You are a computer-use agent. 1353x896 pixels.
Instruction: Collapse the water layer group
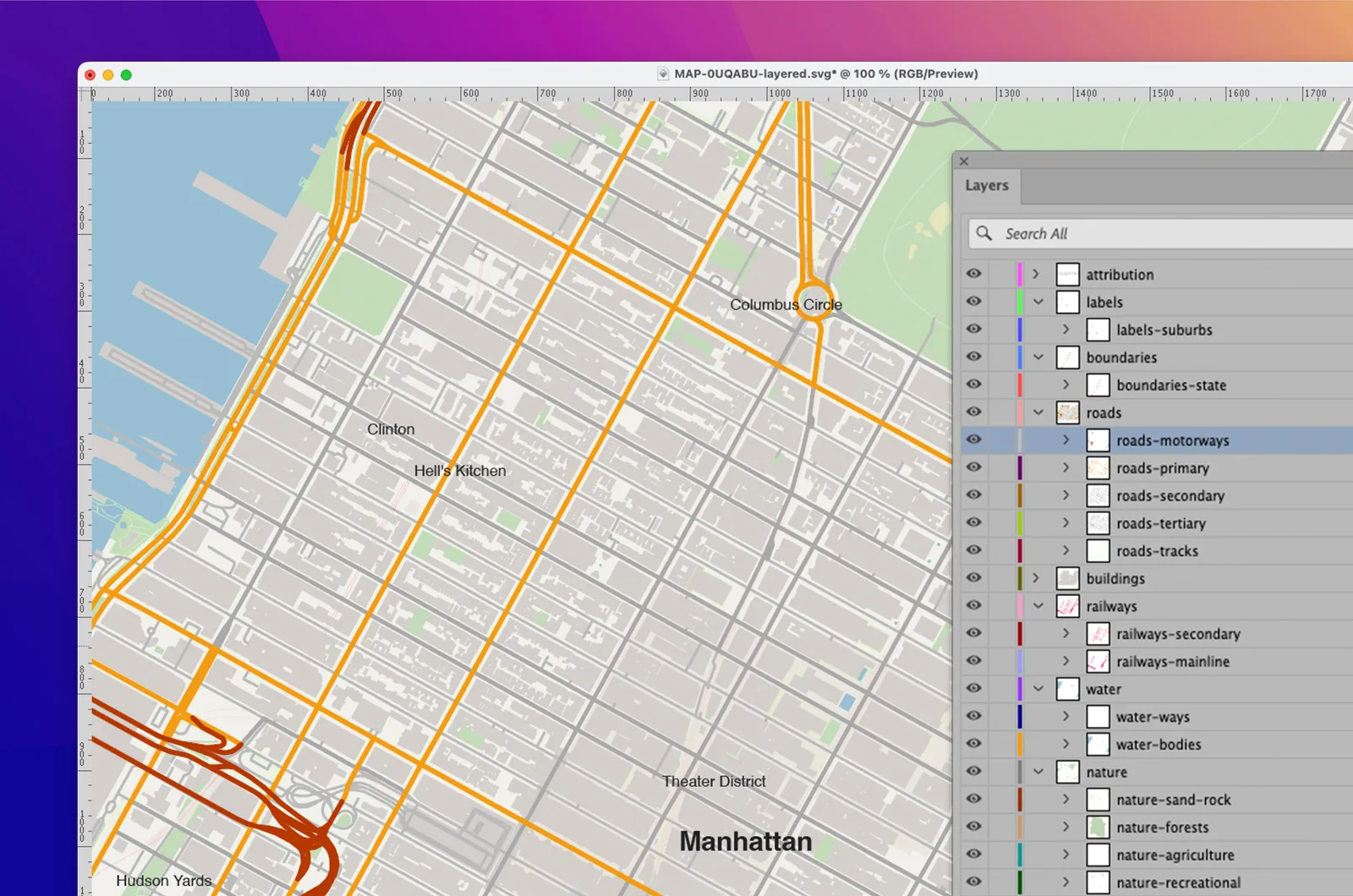[x=1038, y=689]
